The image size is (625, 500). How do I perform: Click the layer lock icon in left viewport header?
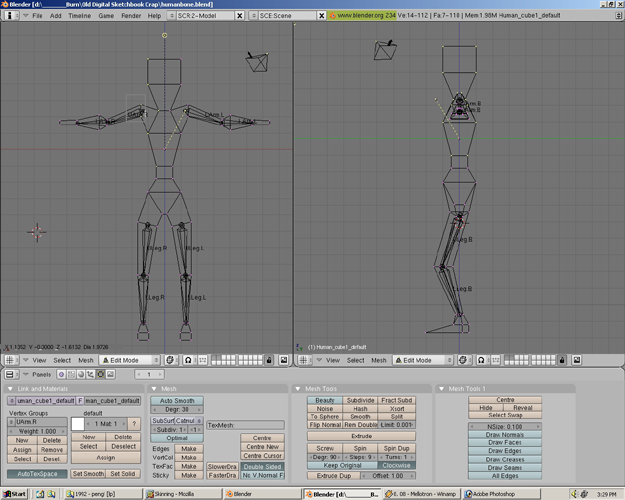tap(269, 360)
